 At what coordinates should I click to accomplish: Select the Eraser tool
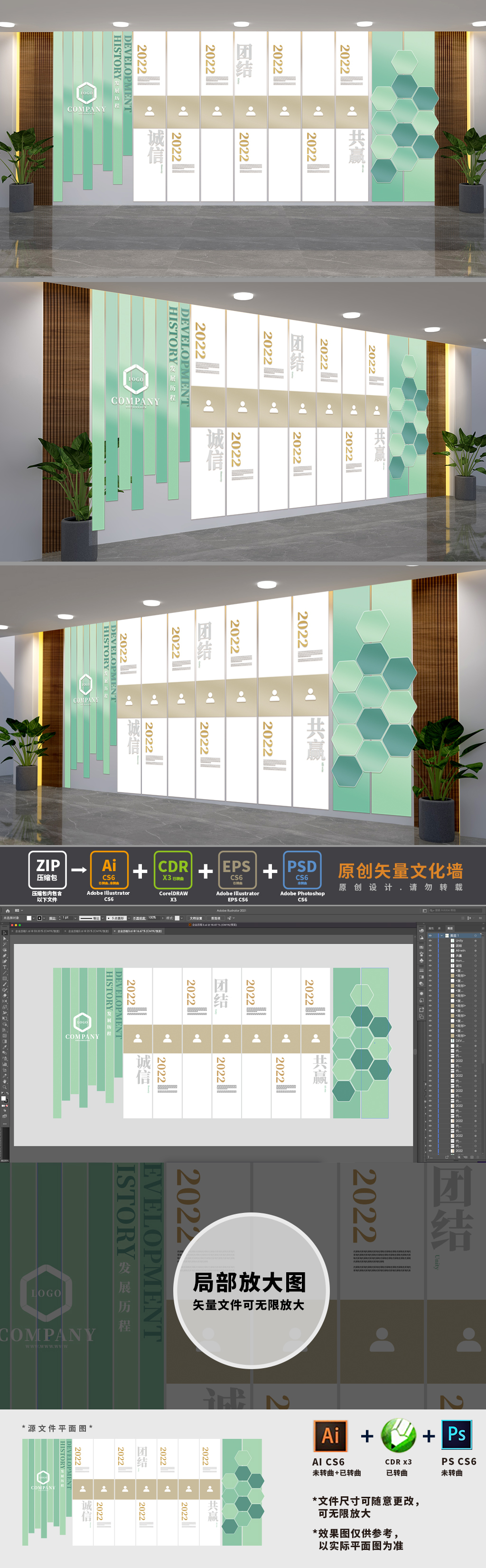point(5,996)
